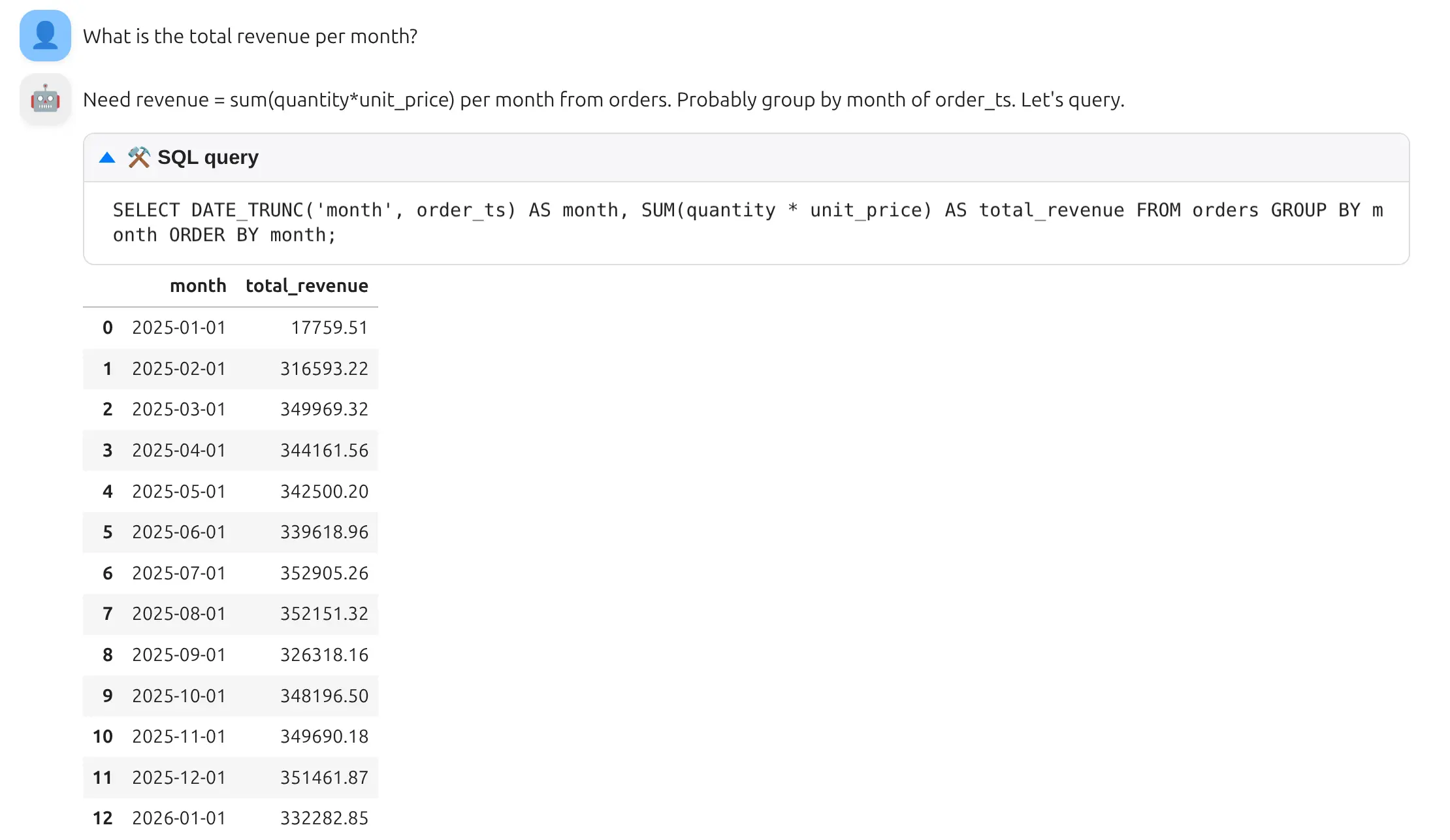Click the revenue value 352905.26
Viewport: 1450px width, 840px height.
324,573
